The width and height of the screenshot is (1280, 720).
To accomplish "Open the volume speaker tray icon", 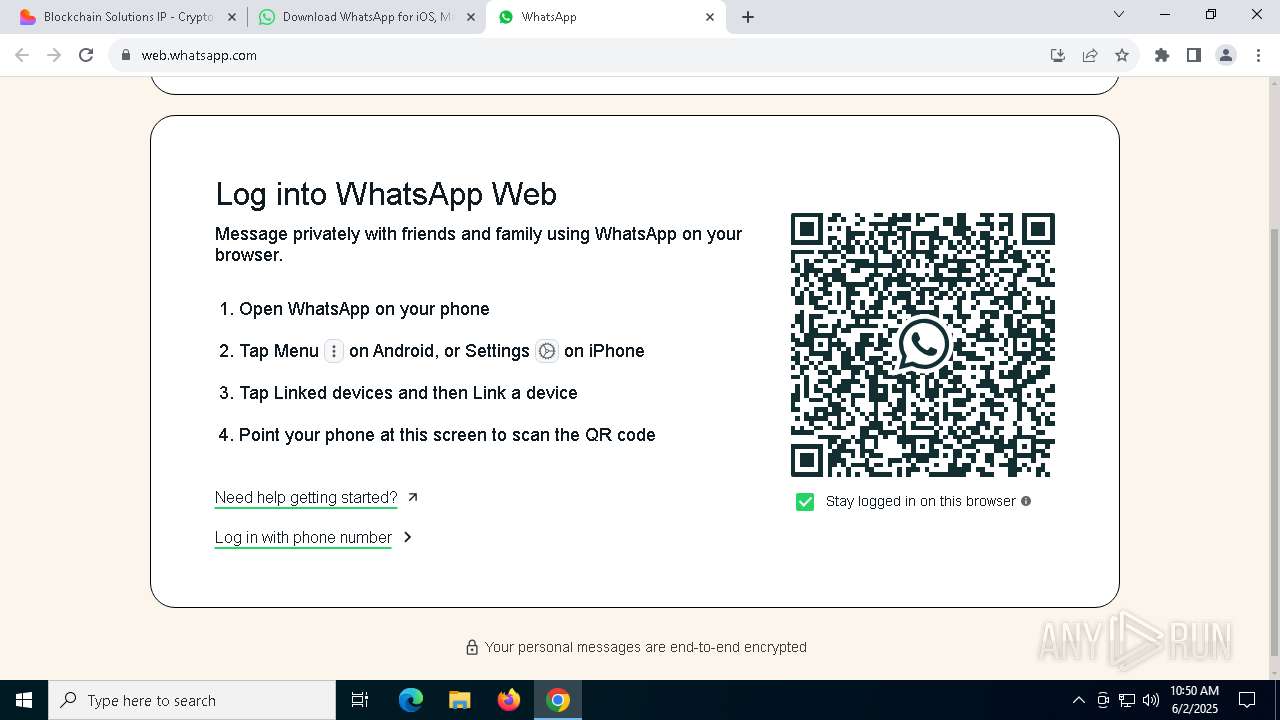I will coord(1151,700).
